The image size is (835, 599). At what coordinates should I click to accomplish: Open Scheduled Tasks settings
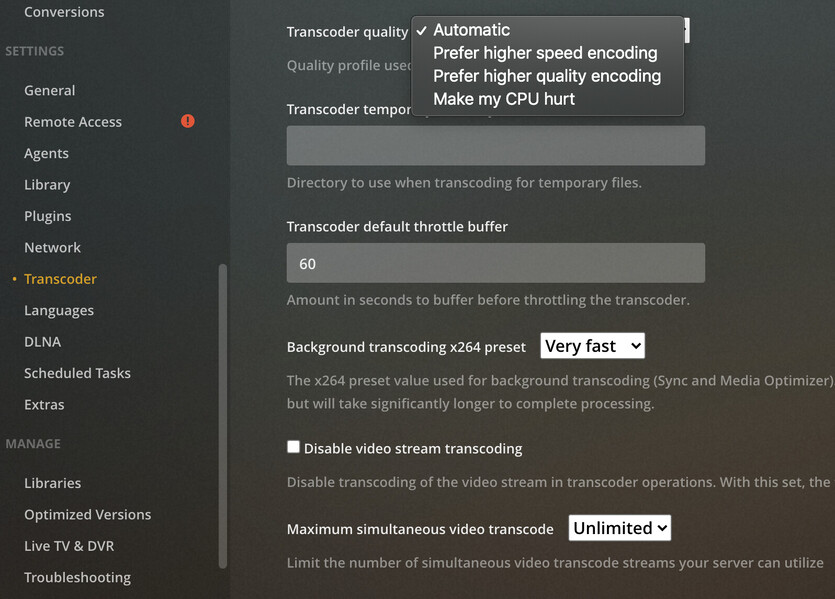pos(77,373)
